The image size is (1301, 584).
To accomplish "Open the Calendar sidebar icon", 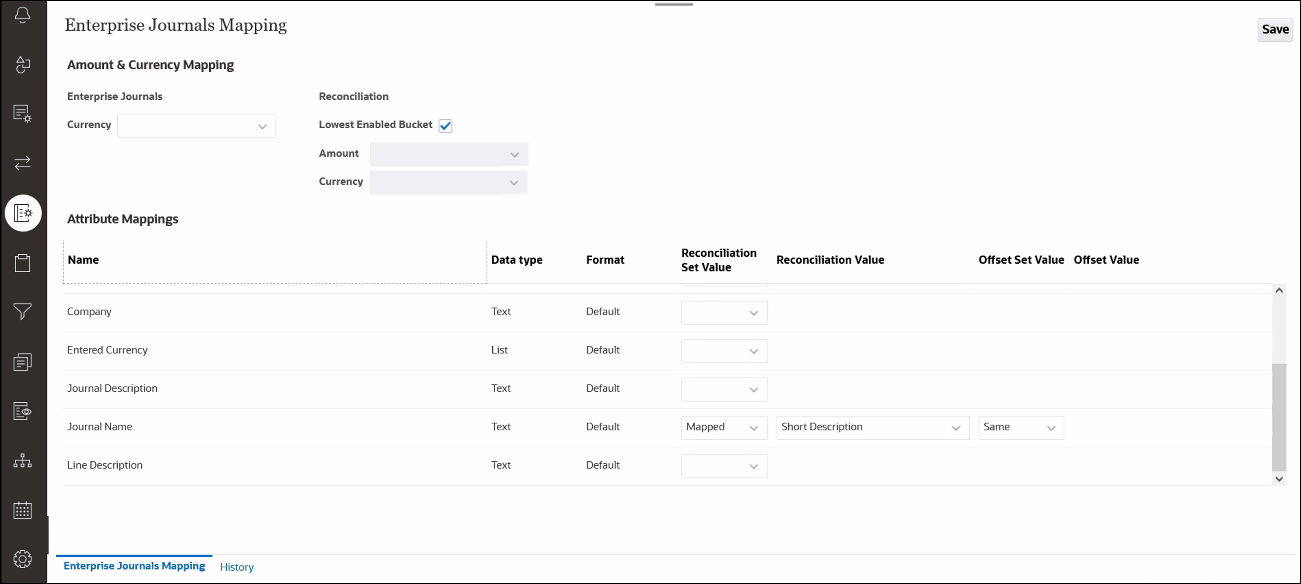I will coord(22,509).
